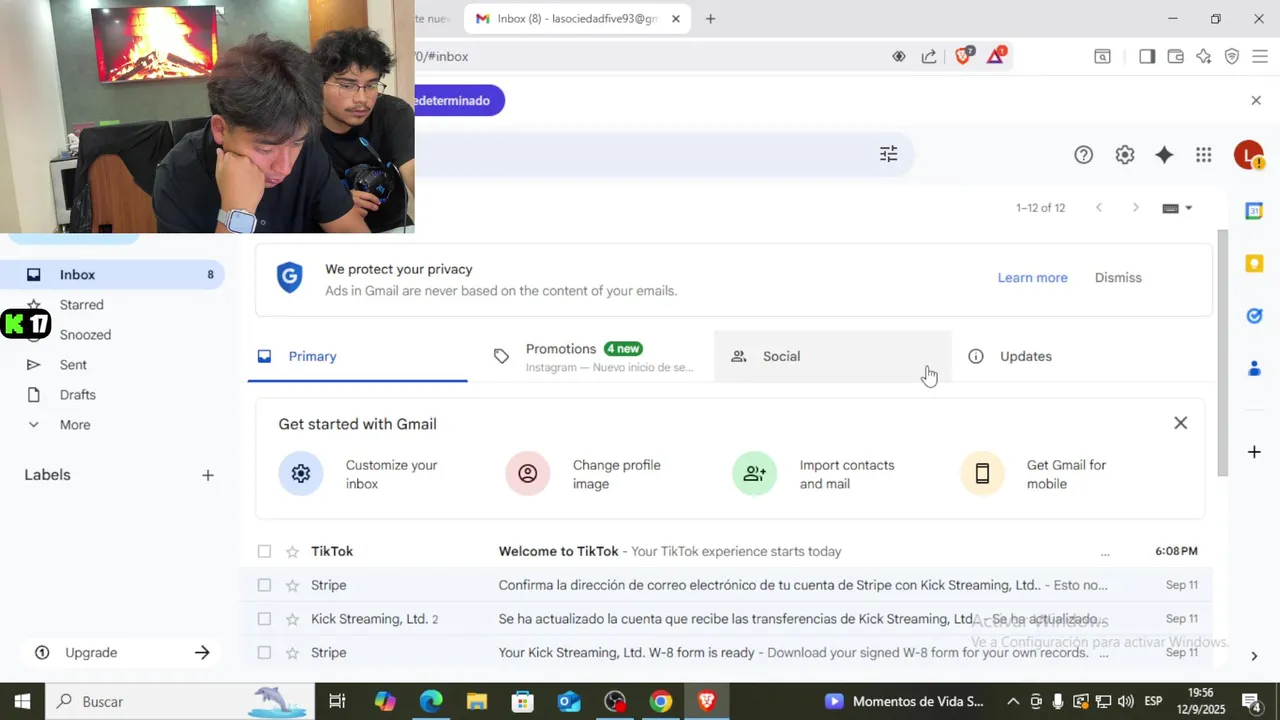Show side panel chevron at bottom right
The width and height of the screenshot is (1280, 720).
pos(1254,656)
